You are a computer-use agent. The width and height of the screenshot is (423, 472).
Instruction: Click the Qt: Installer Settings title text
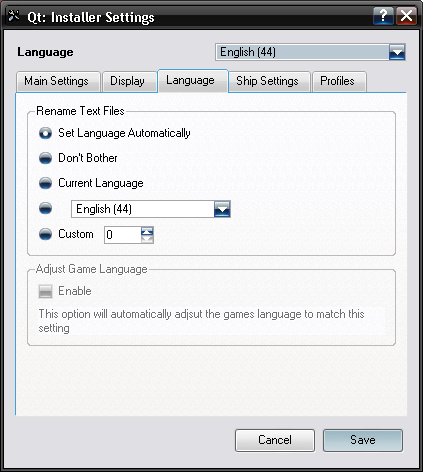click(91, 17)
